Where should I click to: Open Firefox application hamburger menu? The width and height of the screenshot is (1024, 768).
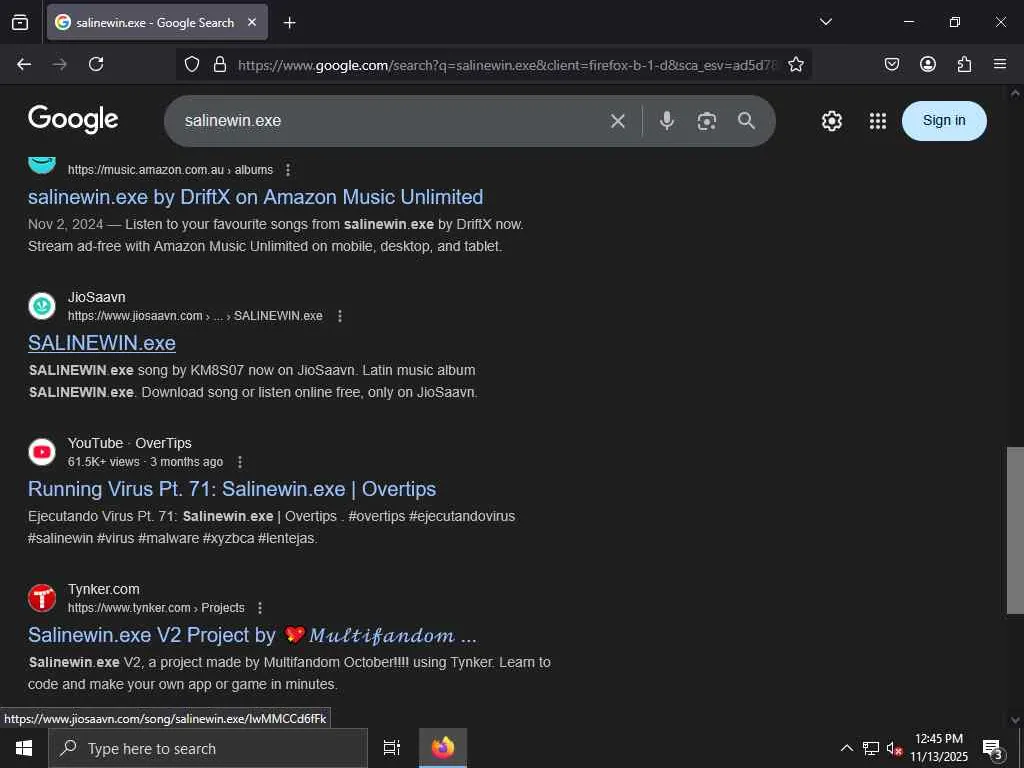(x=1000, y=64)
